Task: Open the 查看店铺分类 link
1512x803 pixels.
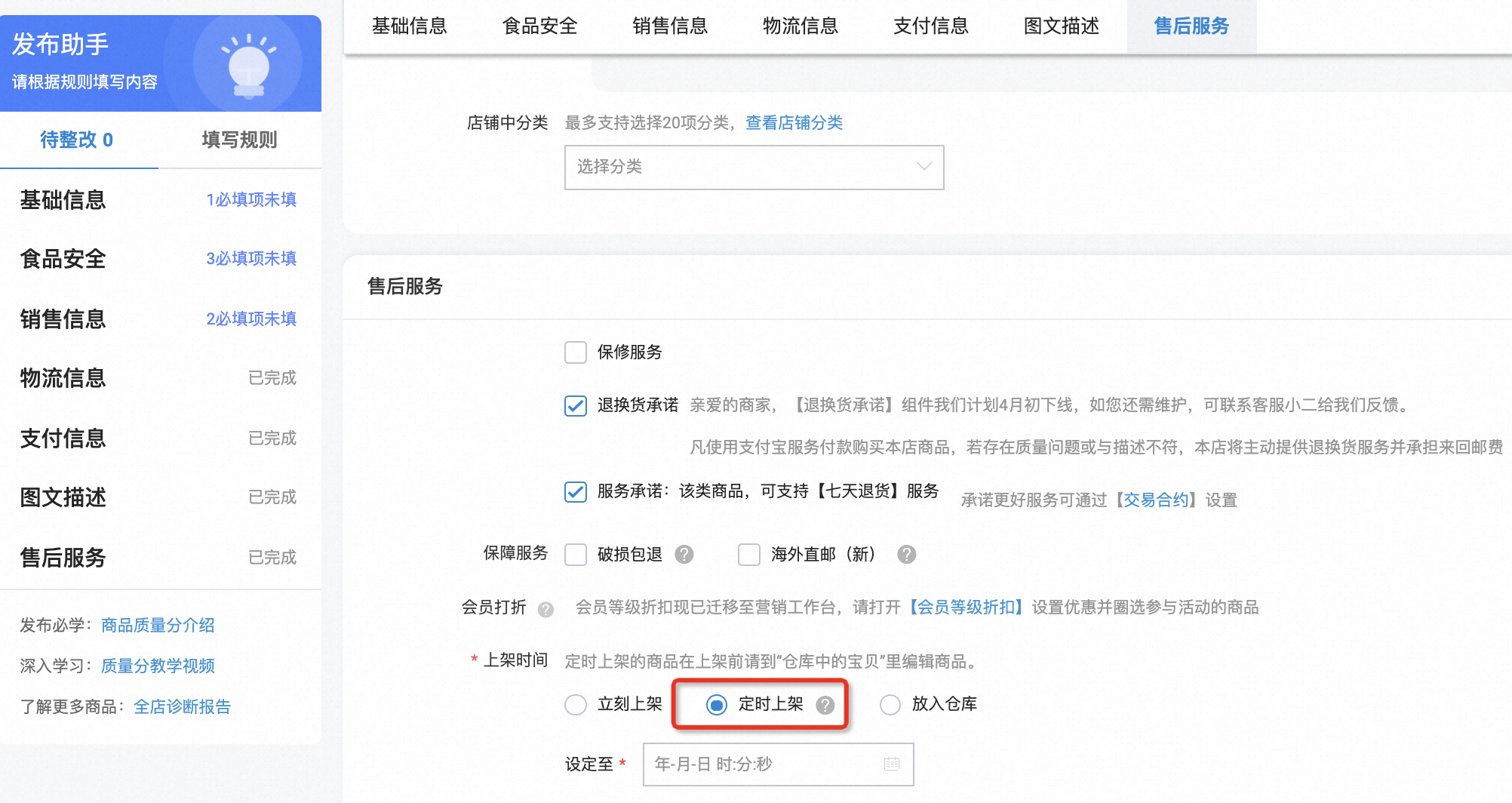Action: tap(794, 123)
